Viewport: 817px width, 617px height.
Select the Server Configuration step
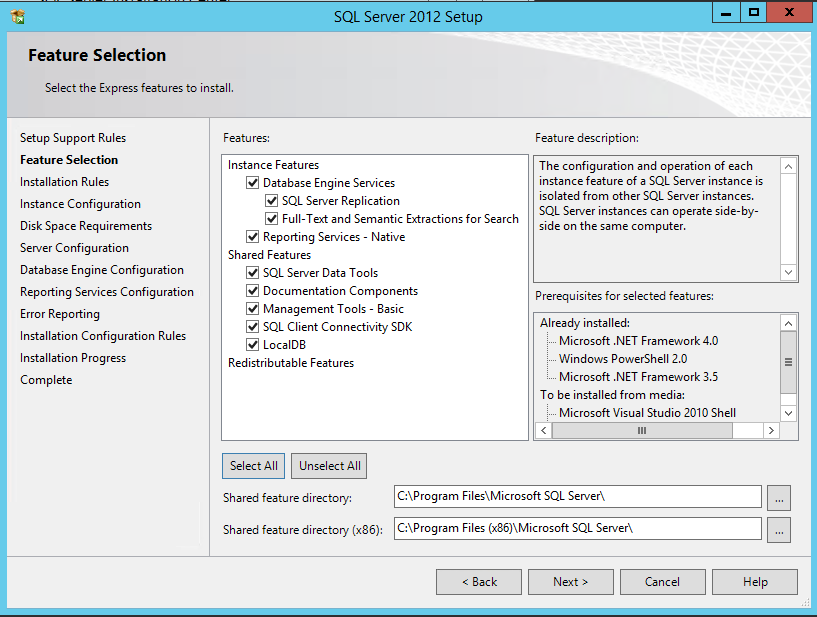pos(75,248)
